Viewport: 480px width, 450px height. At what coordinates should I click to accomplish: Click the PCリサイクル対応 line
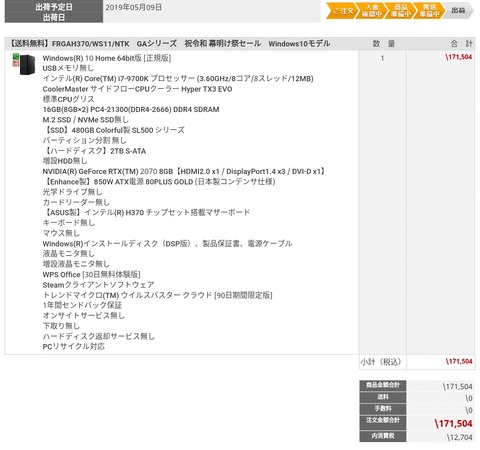click(x=74, y=347)
